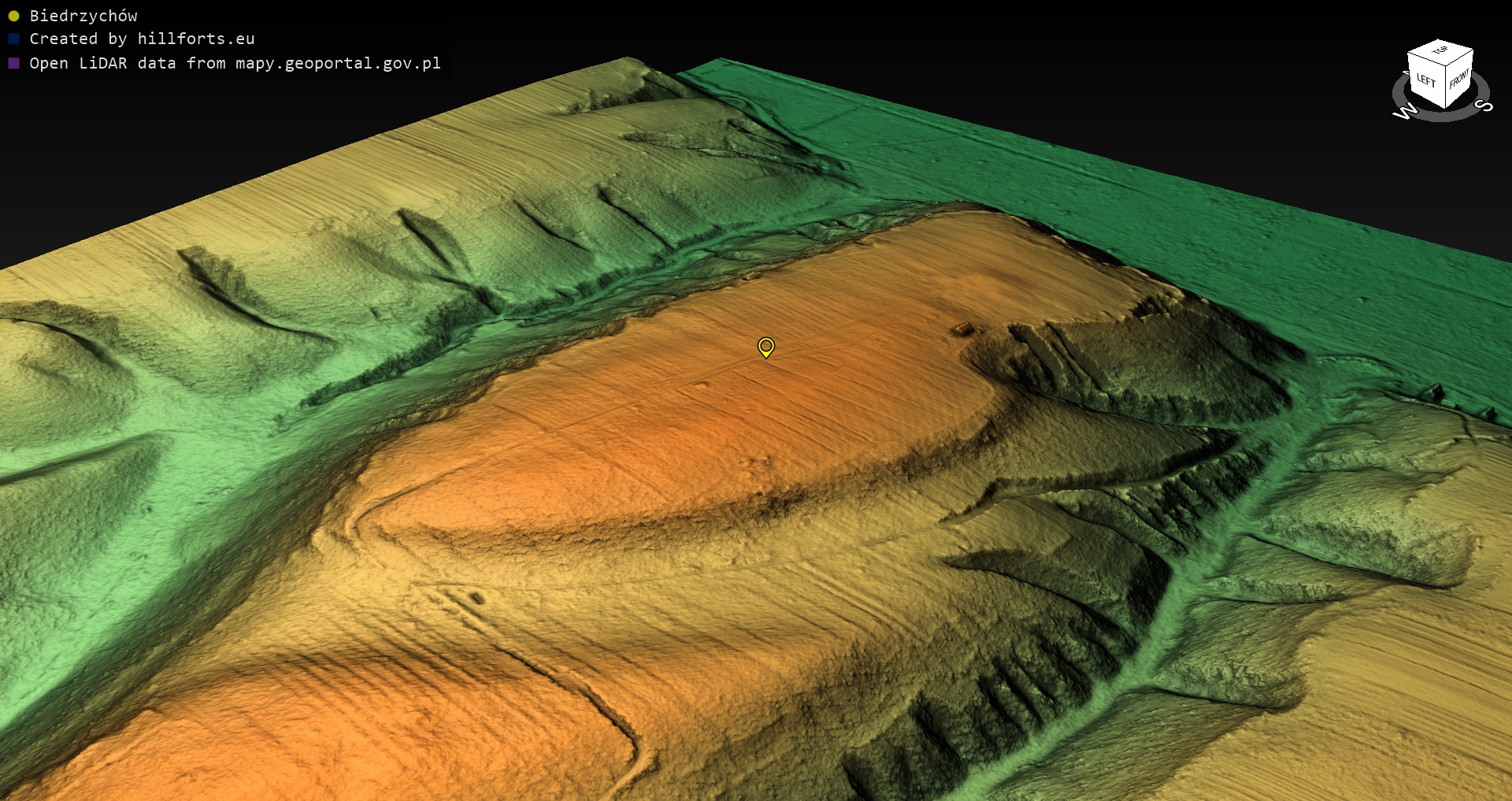1512x801 pixels.
Task: Switch to FRONT view on the cube
Action: [1459, 78]
